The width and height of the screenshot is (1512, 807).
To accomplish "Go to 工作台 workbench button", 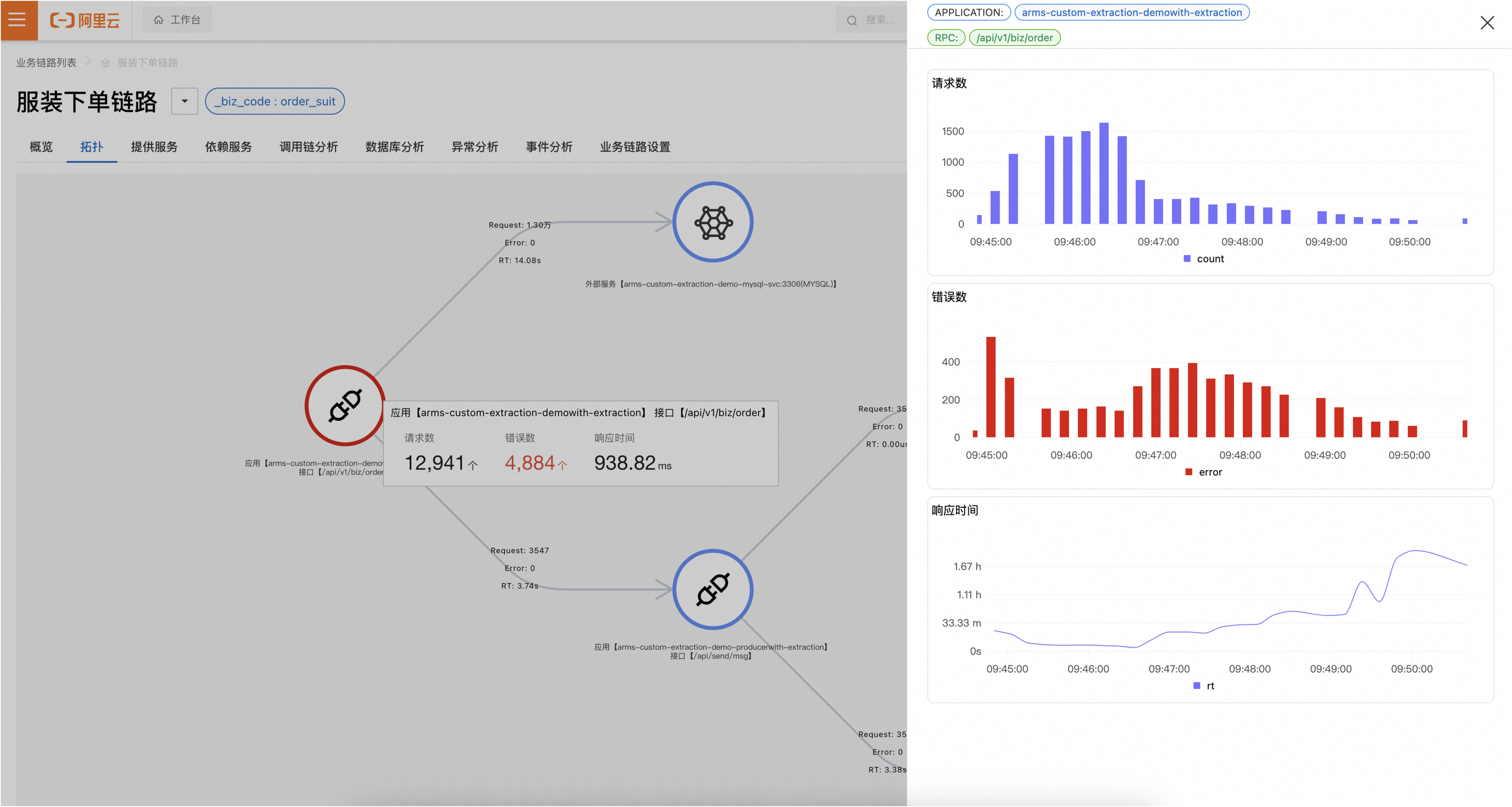I will pos(177,20).
